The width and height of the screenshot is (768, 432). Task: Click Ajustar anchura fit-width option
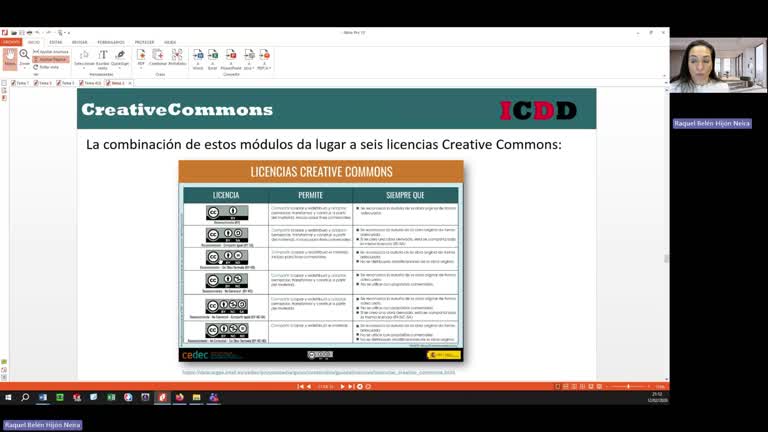[x=50, y=51]
